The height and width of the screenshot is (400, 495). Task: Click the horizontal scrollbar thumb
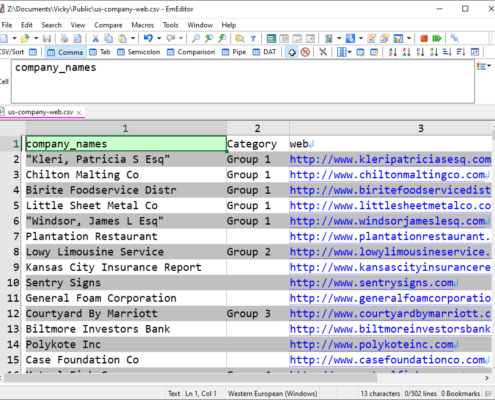(x=190, y=378)
